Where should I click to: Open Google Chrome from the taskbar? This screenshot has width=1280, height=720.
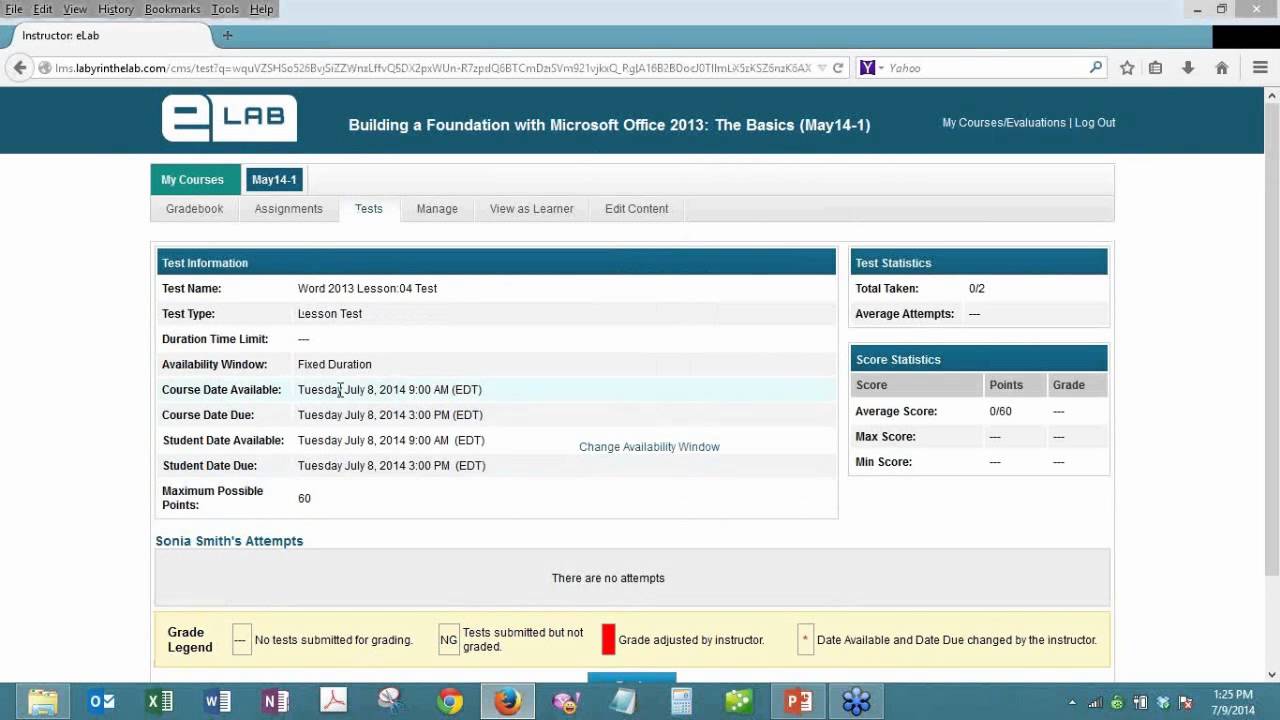pyautogui.click(x=450, y=701)
